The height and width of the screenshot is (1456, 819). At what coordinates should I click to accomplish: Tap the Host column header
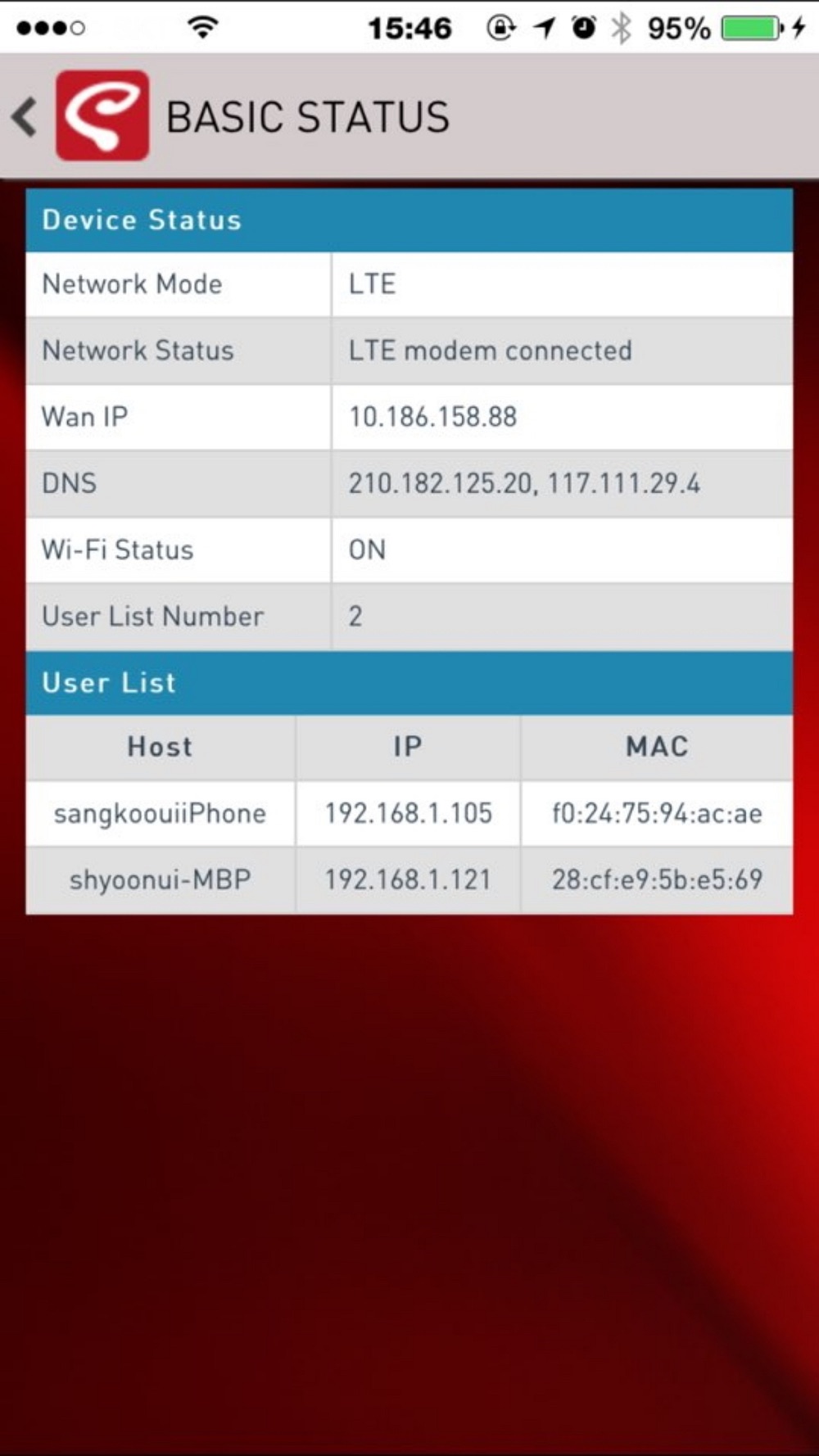[x=161, y=747]
